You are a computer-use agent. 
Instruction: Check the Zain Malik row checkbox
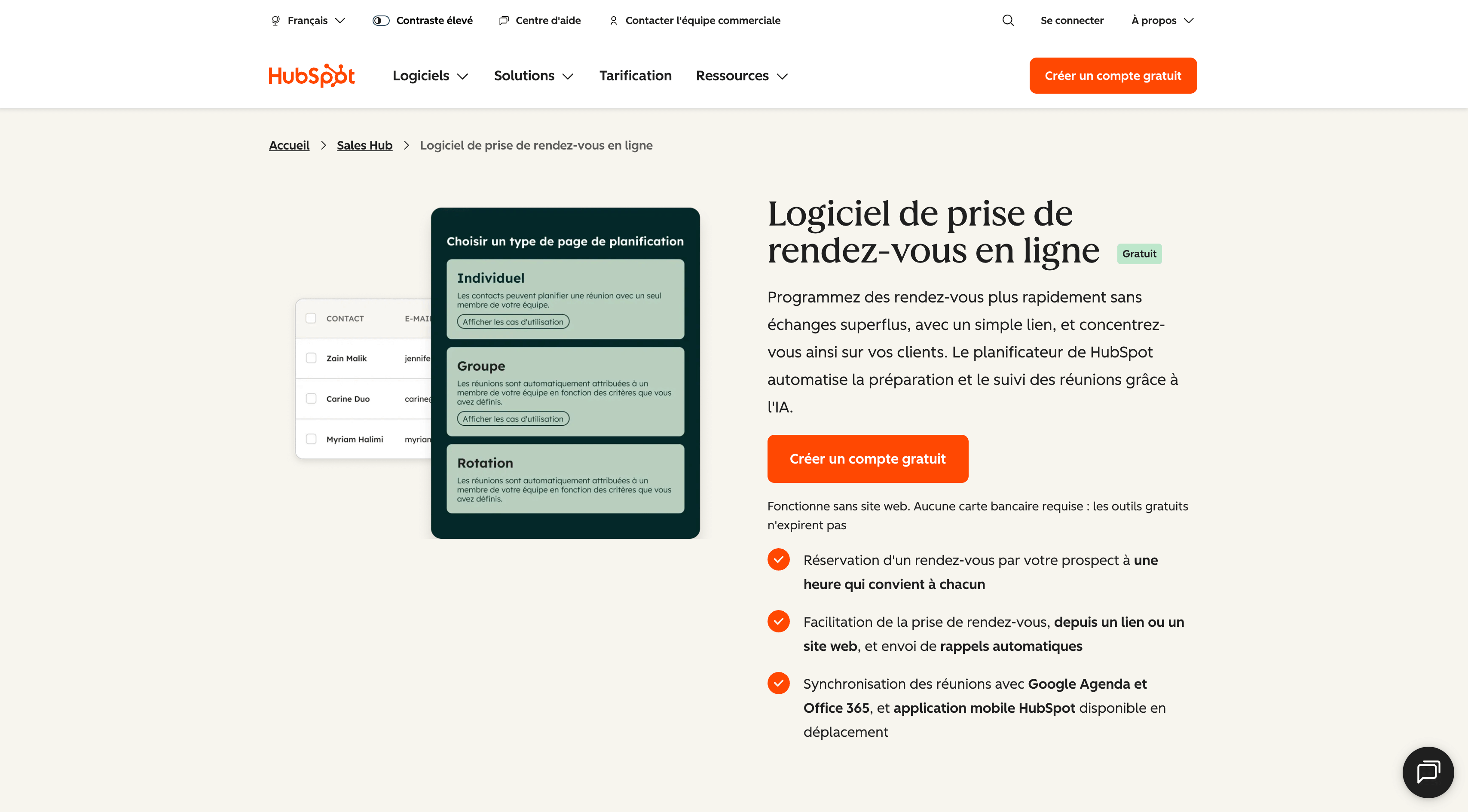click(311, 358)
